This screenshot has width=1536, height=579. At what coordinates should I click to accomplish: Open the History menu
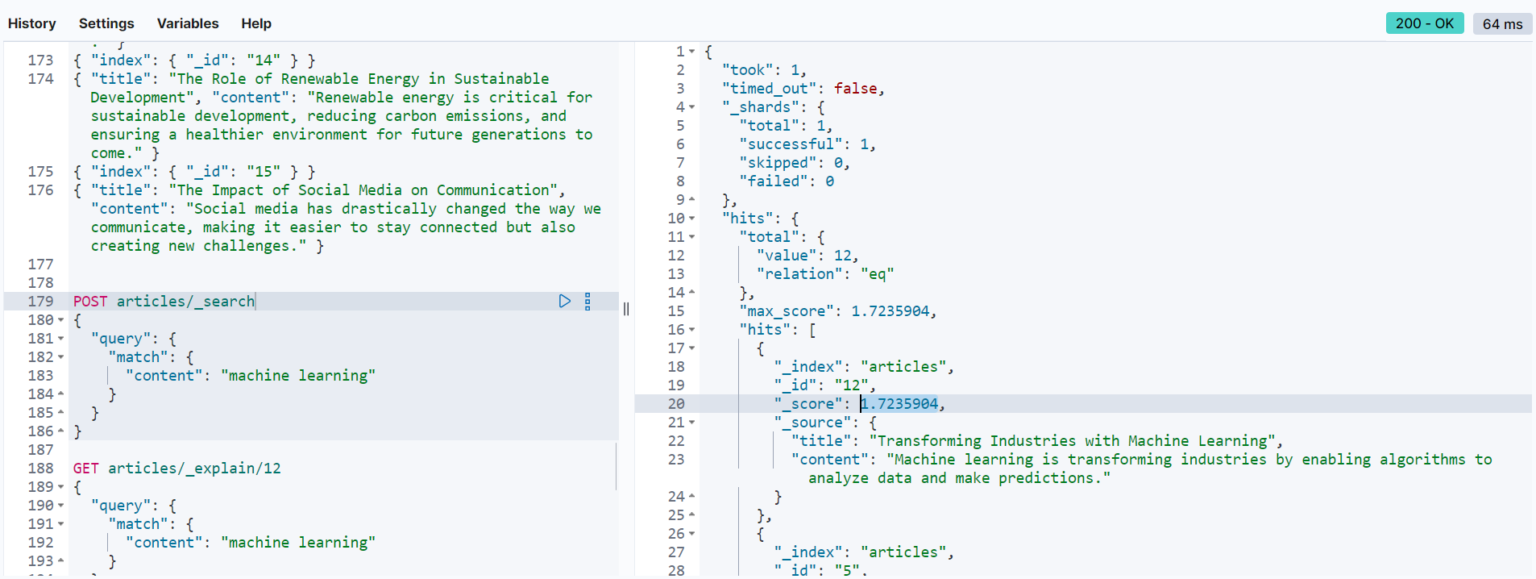(32, 23)
